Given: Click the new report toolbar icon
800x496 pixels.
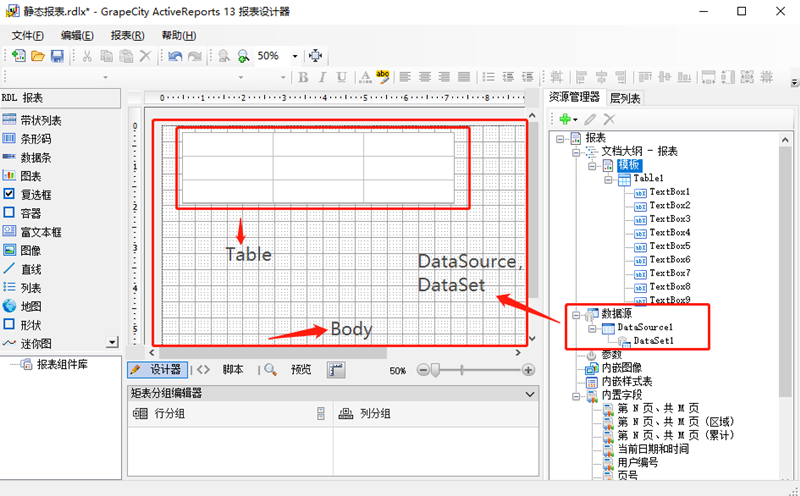Looking at the screenshot, I should coord(19,56).
